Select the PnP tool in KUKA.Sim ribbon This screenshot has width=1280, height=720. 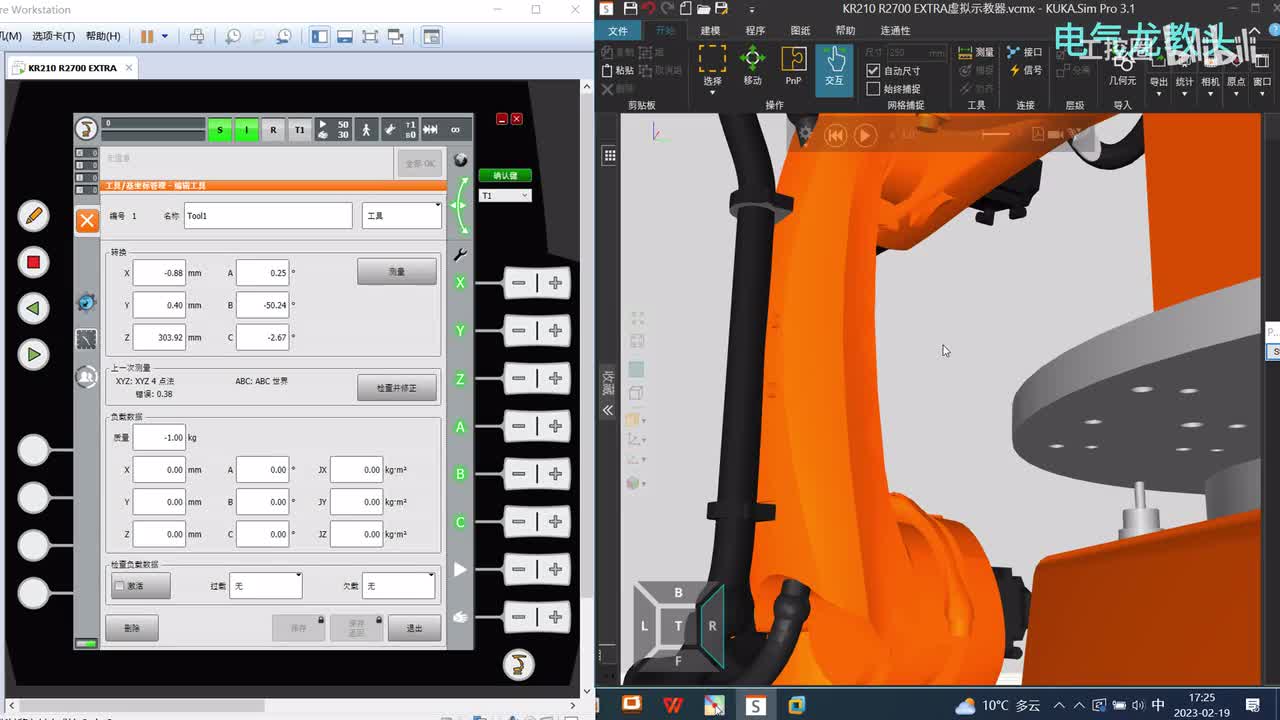pyautogui.click(x=793, y=66)
